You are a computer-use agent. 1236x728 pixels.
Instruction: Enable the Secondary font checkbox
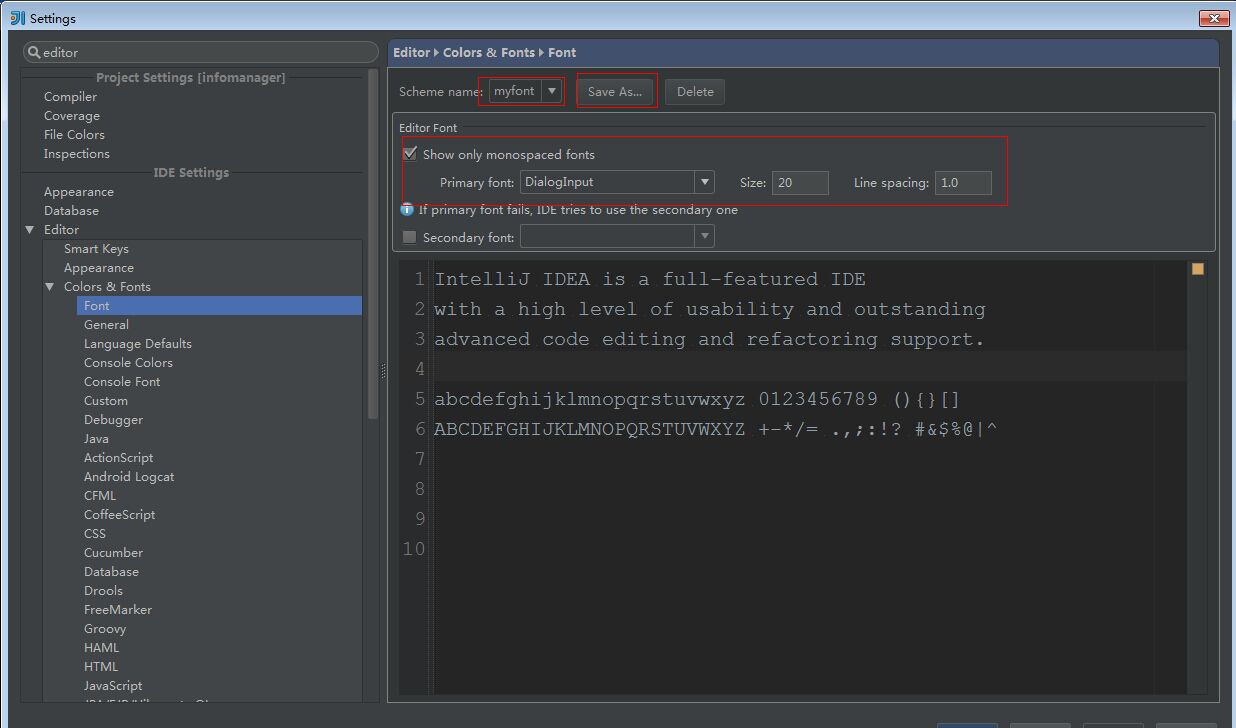[409, 237]
